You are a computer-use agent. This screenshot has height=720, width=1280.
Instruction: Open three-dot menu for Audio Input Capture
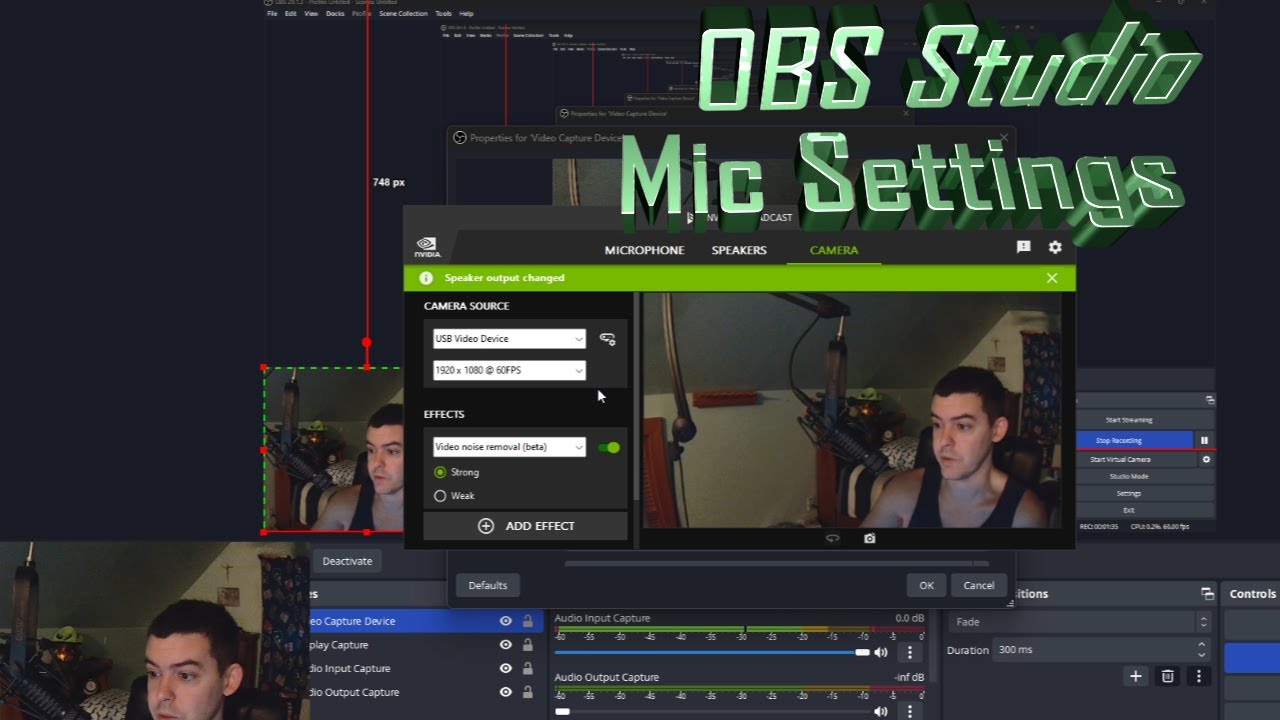909,652
